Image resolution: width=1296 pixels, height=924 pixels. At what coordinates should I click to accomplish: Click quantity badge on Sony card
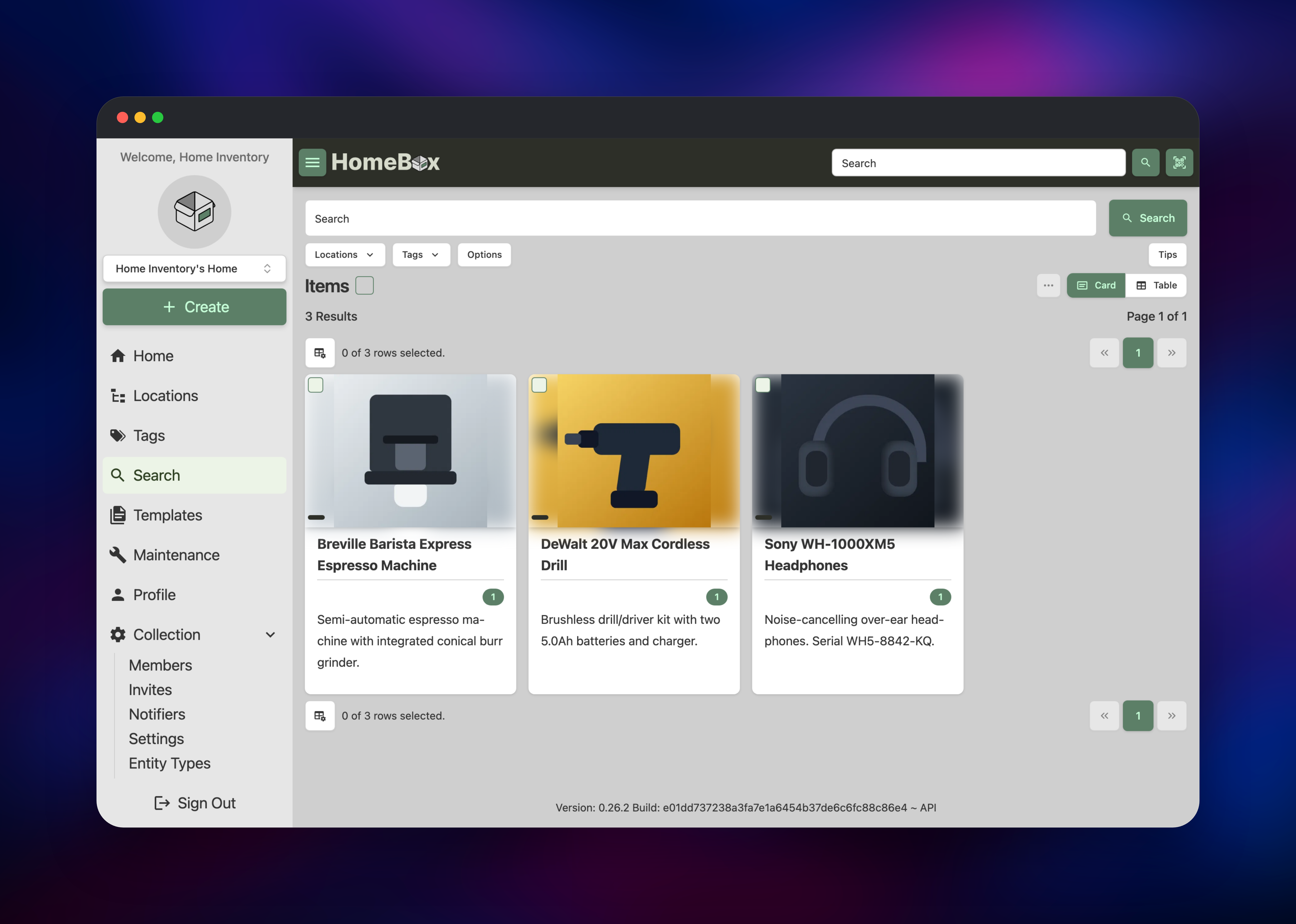click(940, 597)
